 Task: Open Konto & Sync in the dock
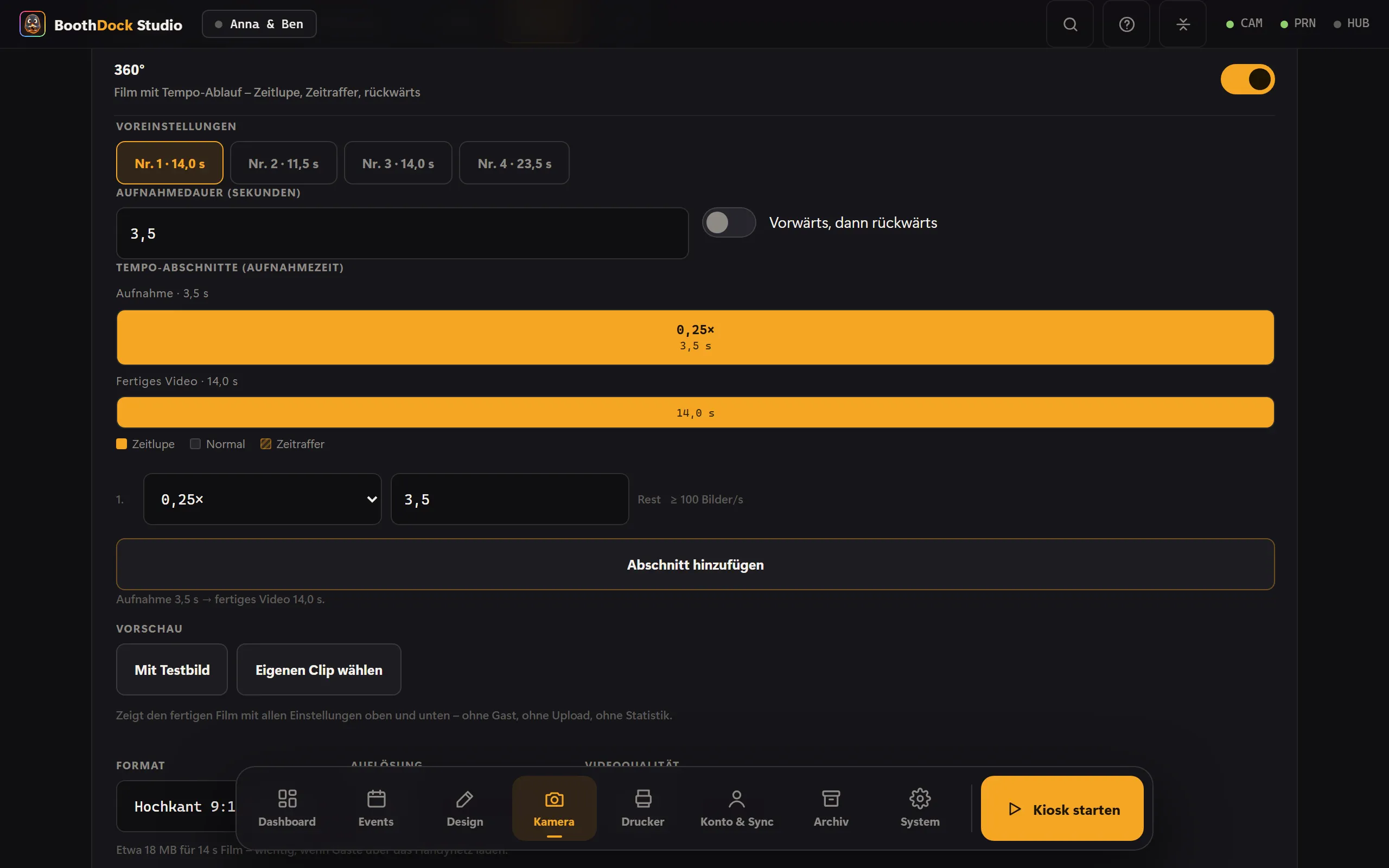(736, 808)
